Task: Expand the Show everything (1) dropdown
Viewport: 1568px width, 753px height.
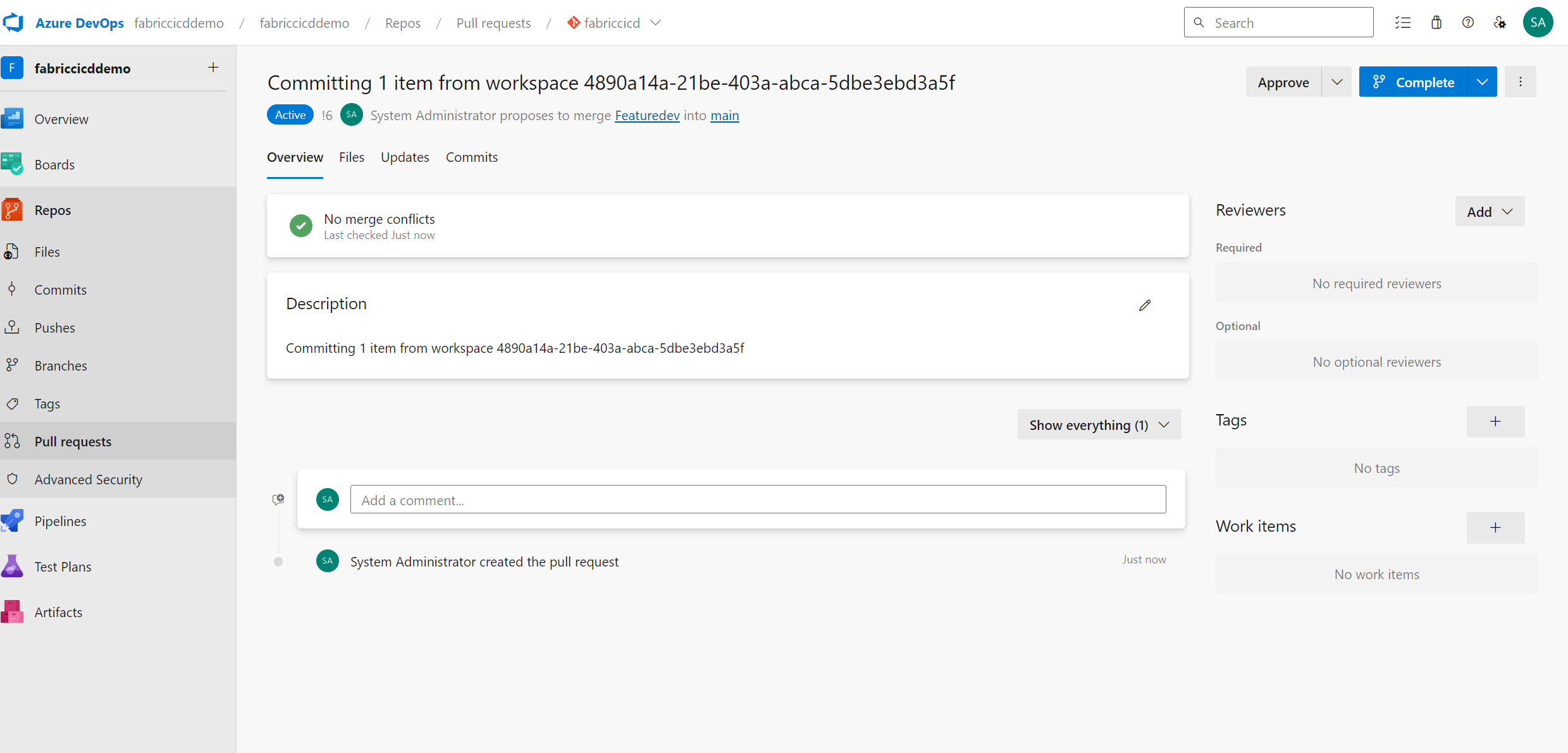Action: (x=1098, y=424)
